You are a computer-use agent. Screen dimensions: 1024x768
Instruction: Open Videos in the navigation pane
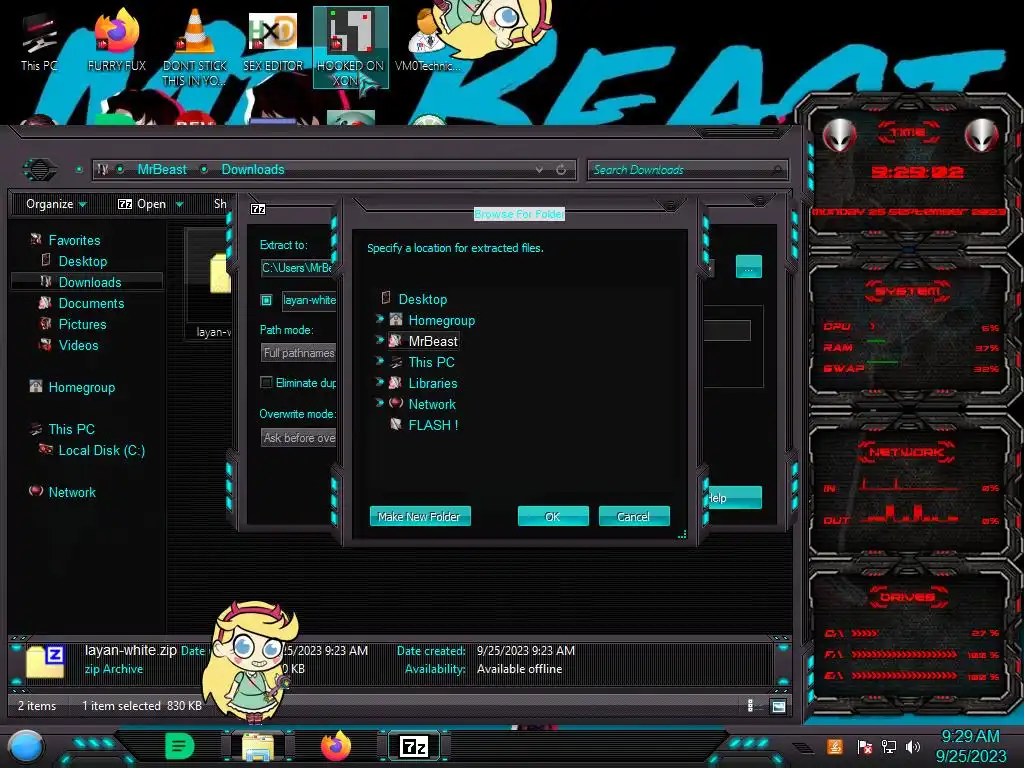[x=78, y=345]
